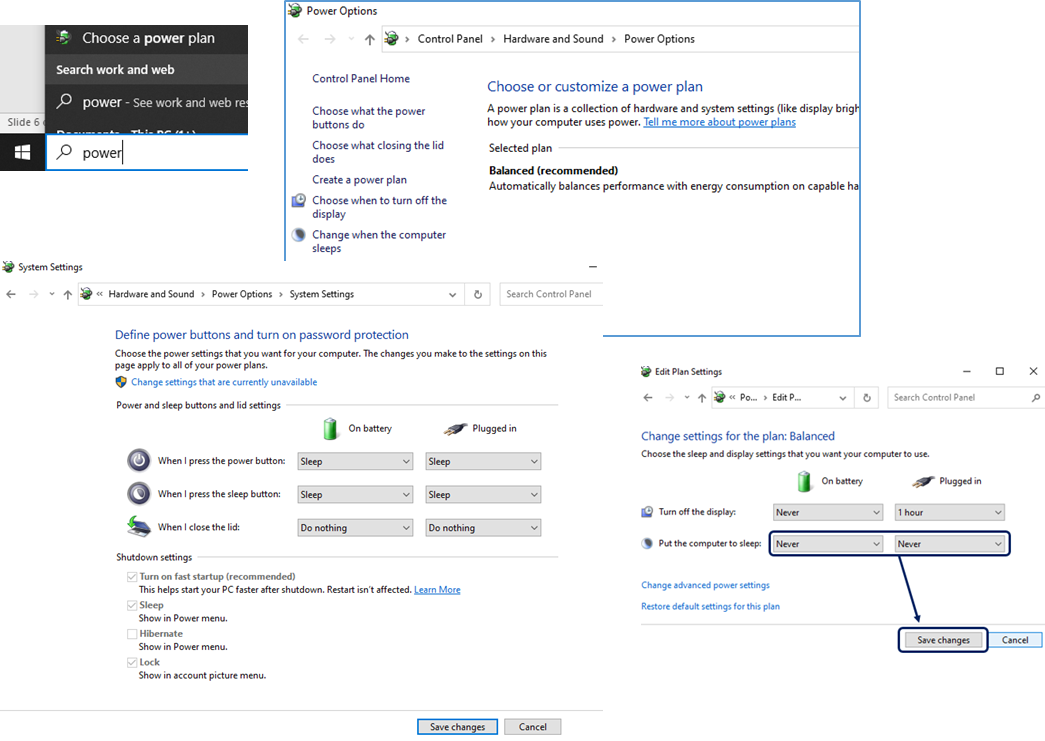
Task: Click Change settings that are currently unavailable
Action: (x=223, y=382)
